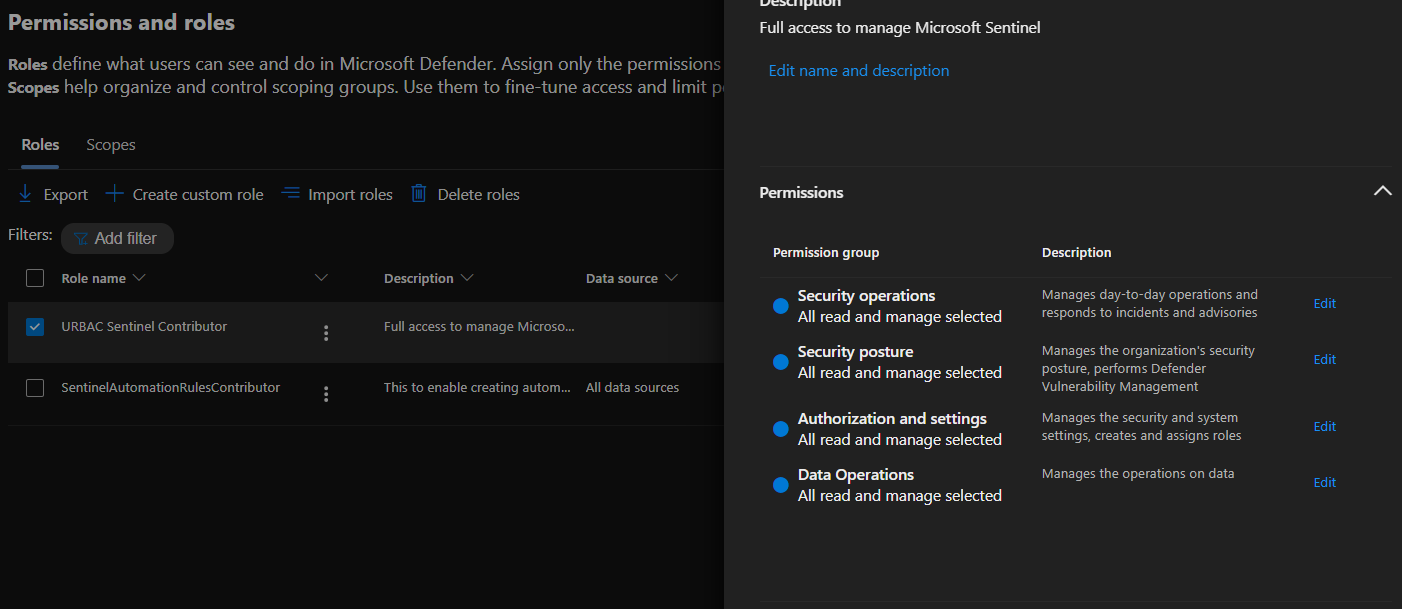Image resolution: width=1402 pixels, height=609 pixels.
Task: Click the blue dot next to Data Operations
Action: tap(781, 485)
